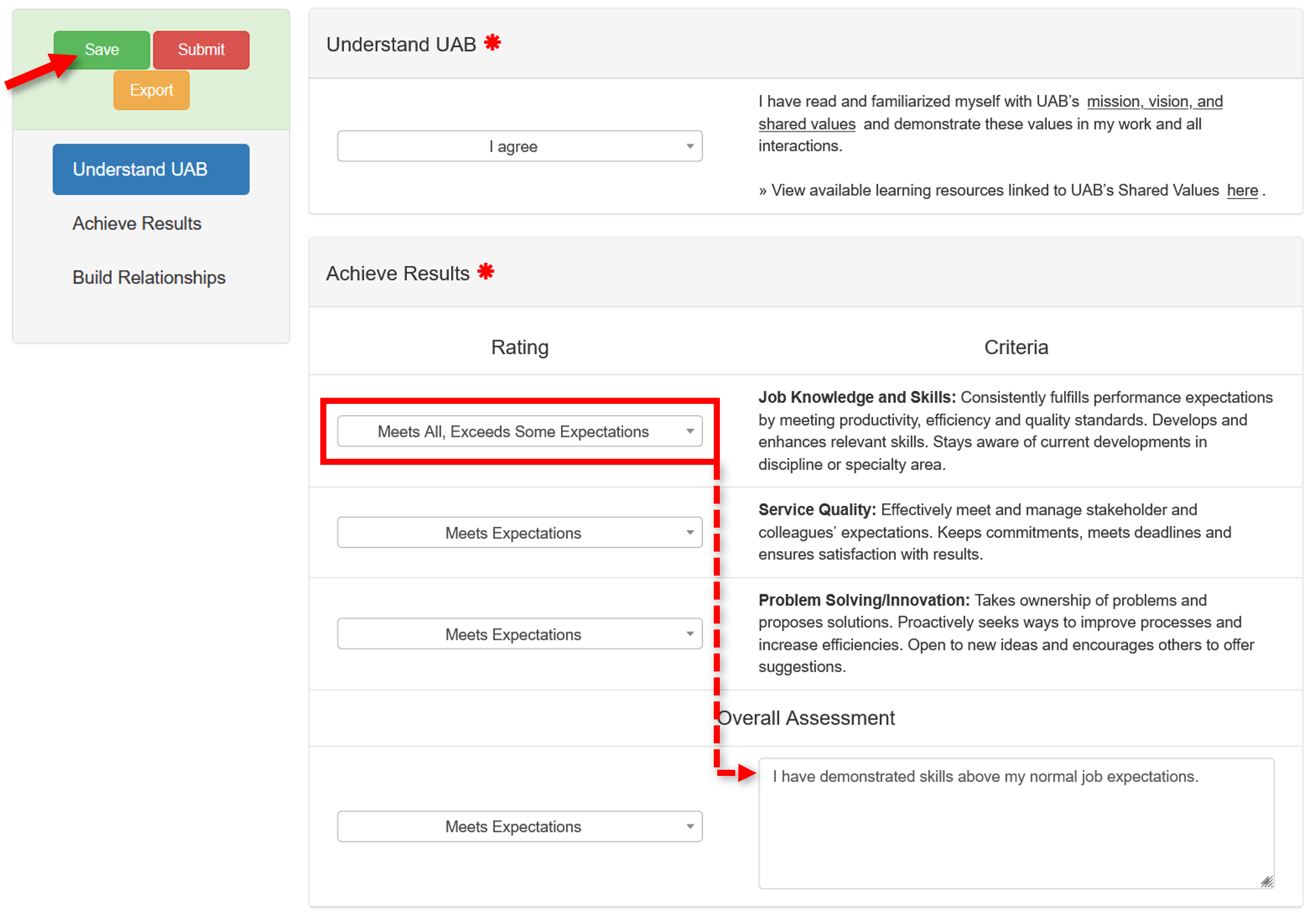Click the orange Export button
The width and height of the screenshot is (1316, 914).
[151, 90]
